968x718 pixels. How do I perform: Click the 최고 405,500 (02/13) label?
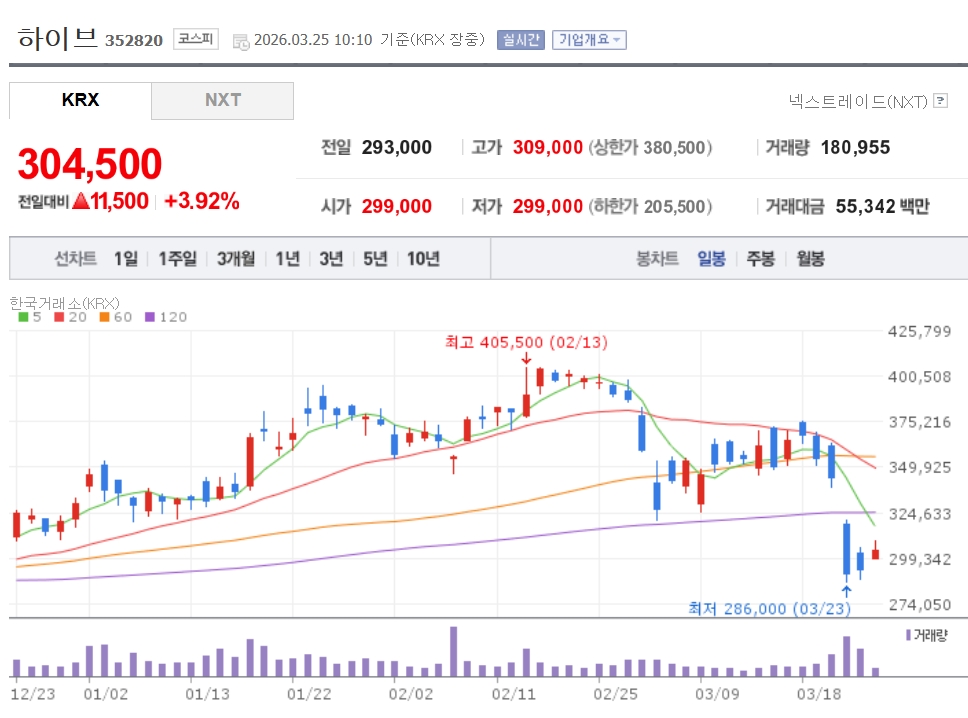[526, 342]
